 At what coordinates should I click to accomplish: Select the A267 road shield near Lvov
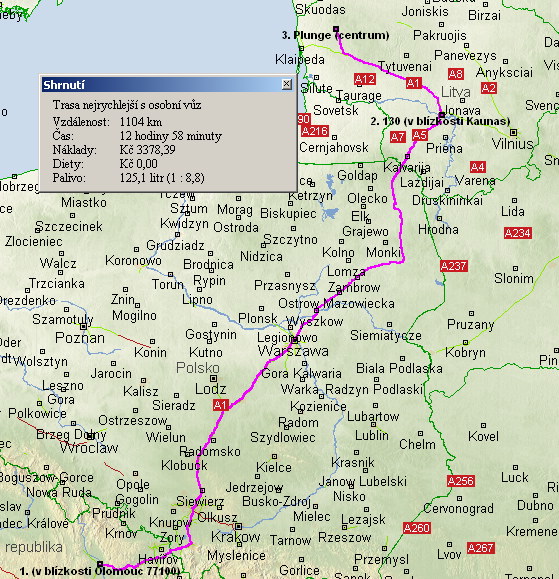tap(480, 548)
